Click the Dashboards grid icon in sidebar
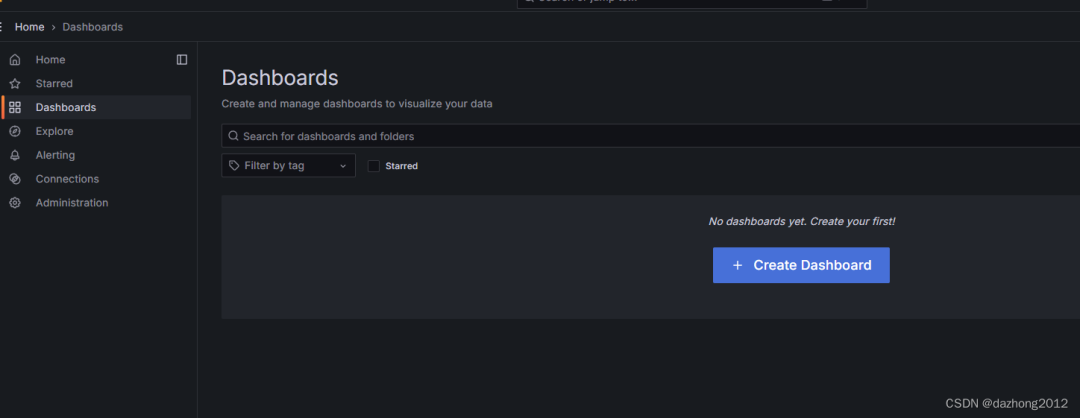This screenshot has height=418, width=1080. point(14,107)
